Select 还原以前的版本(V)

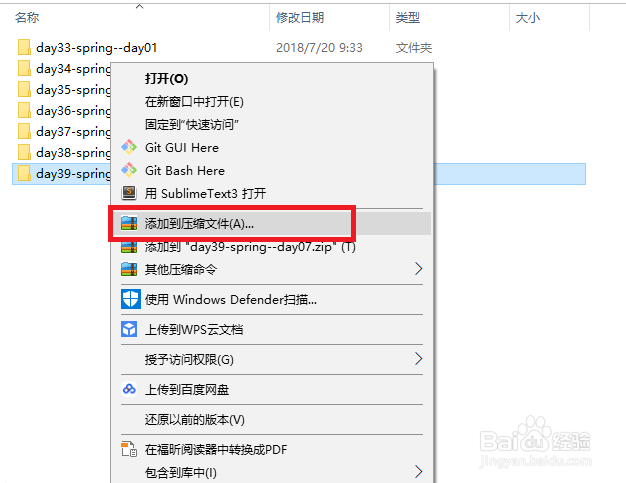point(194,420)
